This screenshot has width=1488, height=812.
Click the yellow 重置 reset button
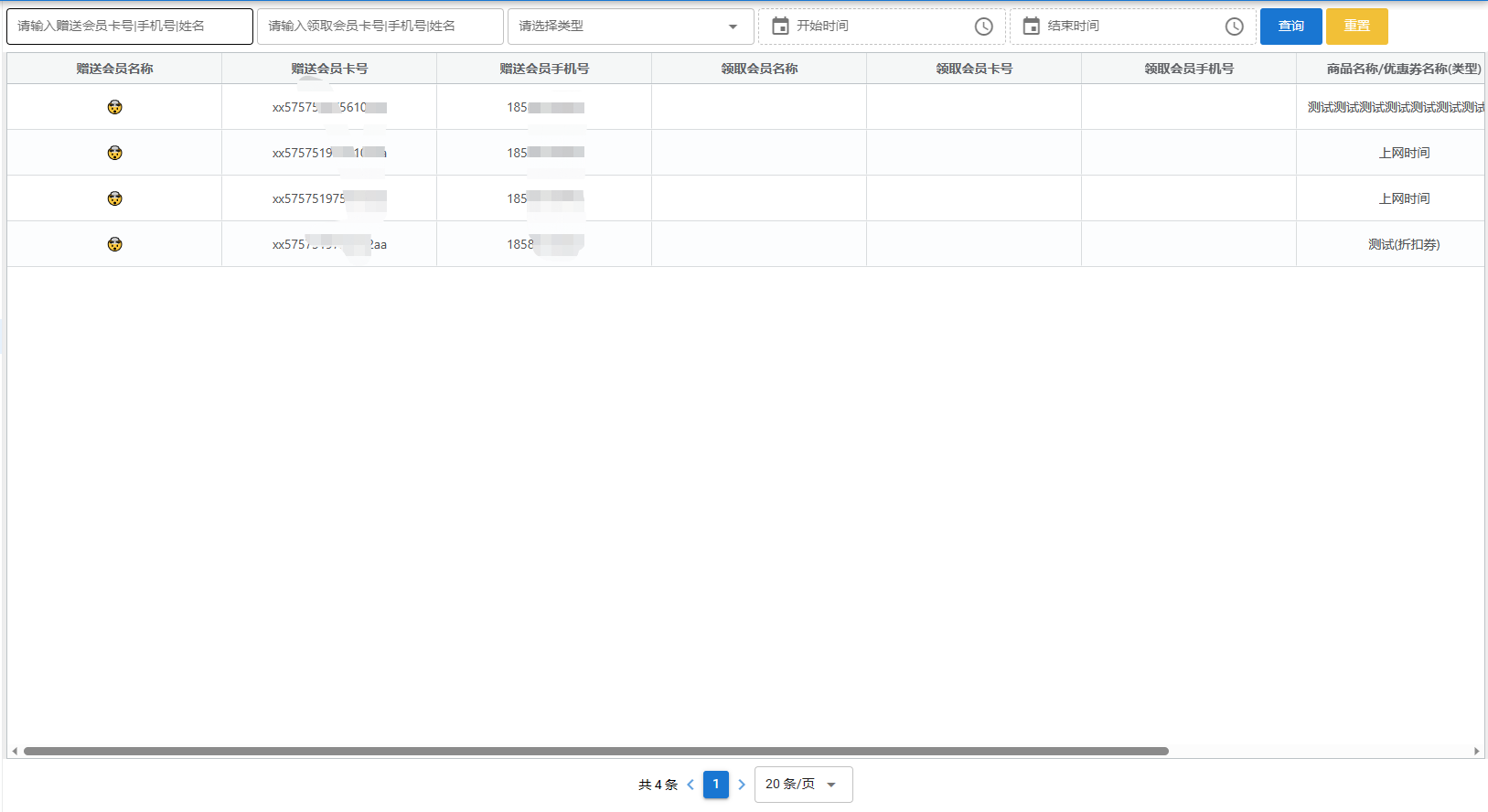click(x=1357, y=27)
